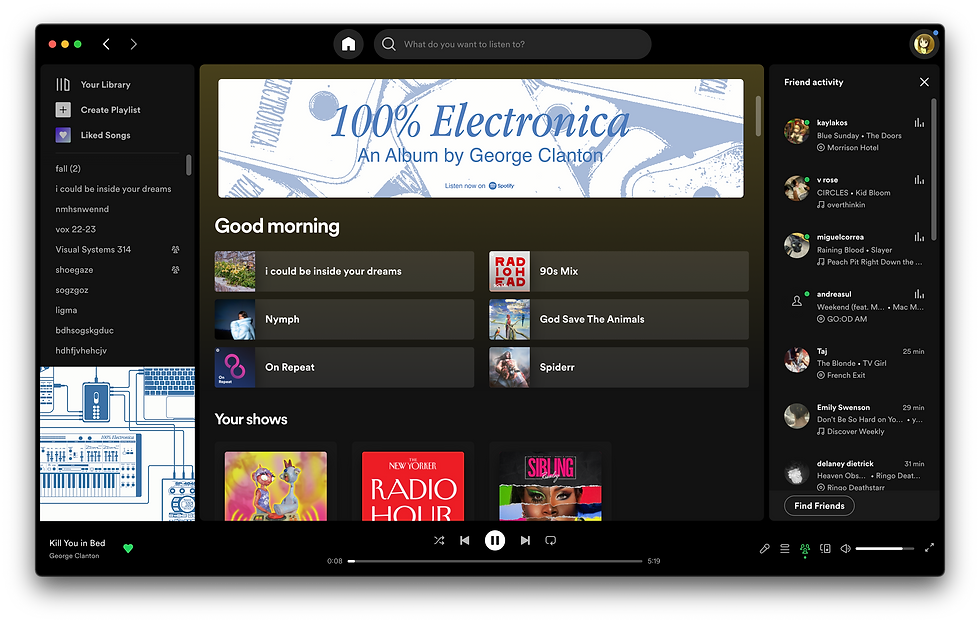Image resolution: width=980 pixels, height=623 pixels.
Task: Enter full screen with the expand arrows
Action: tap(929, 547)
